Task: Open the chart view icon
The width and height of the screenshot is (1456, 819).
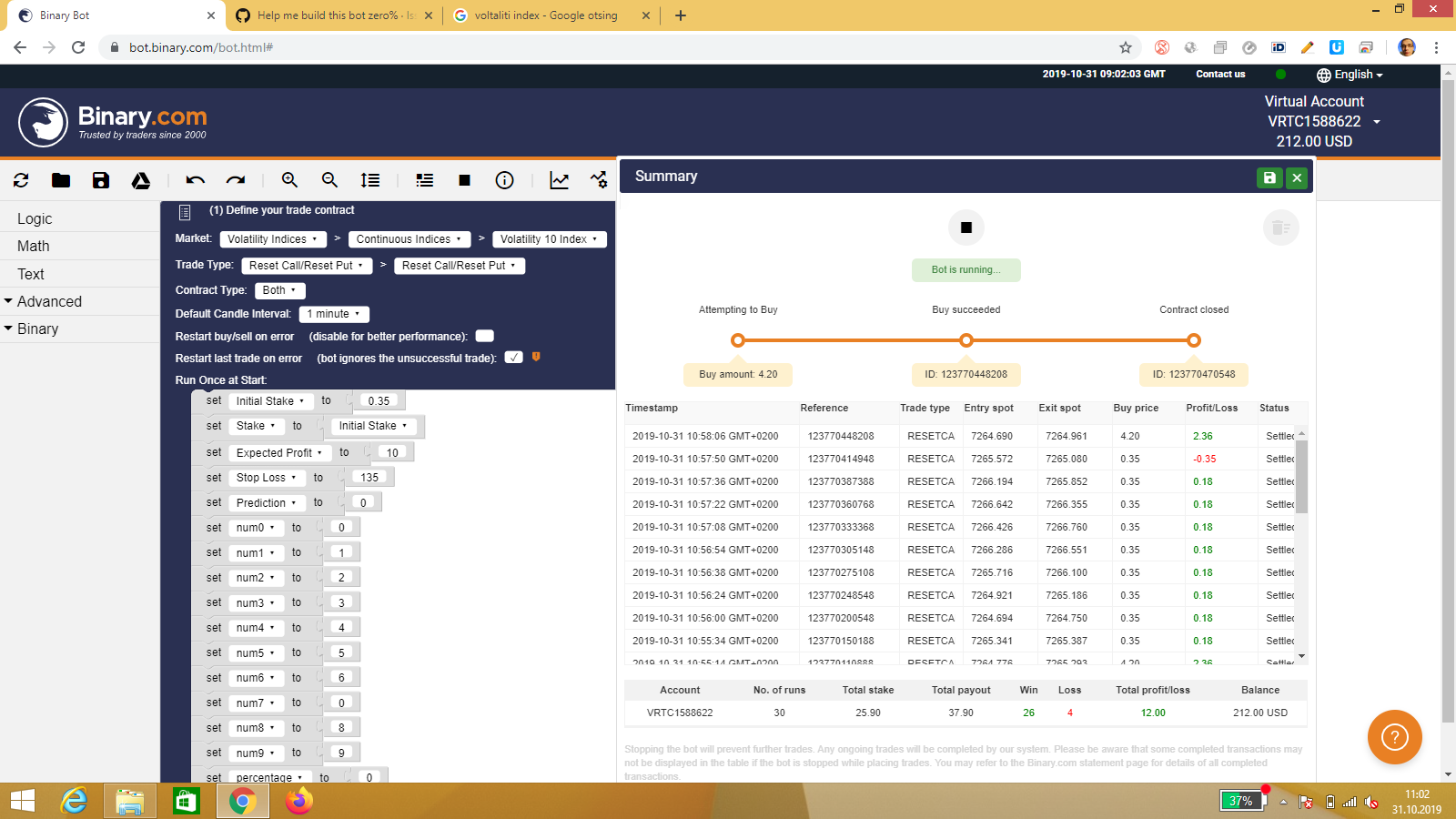Action: pyautogui.click(x=559, y=180)
